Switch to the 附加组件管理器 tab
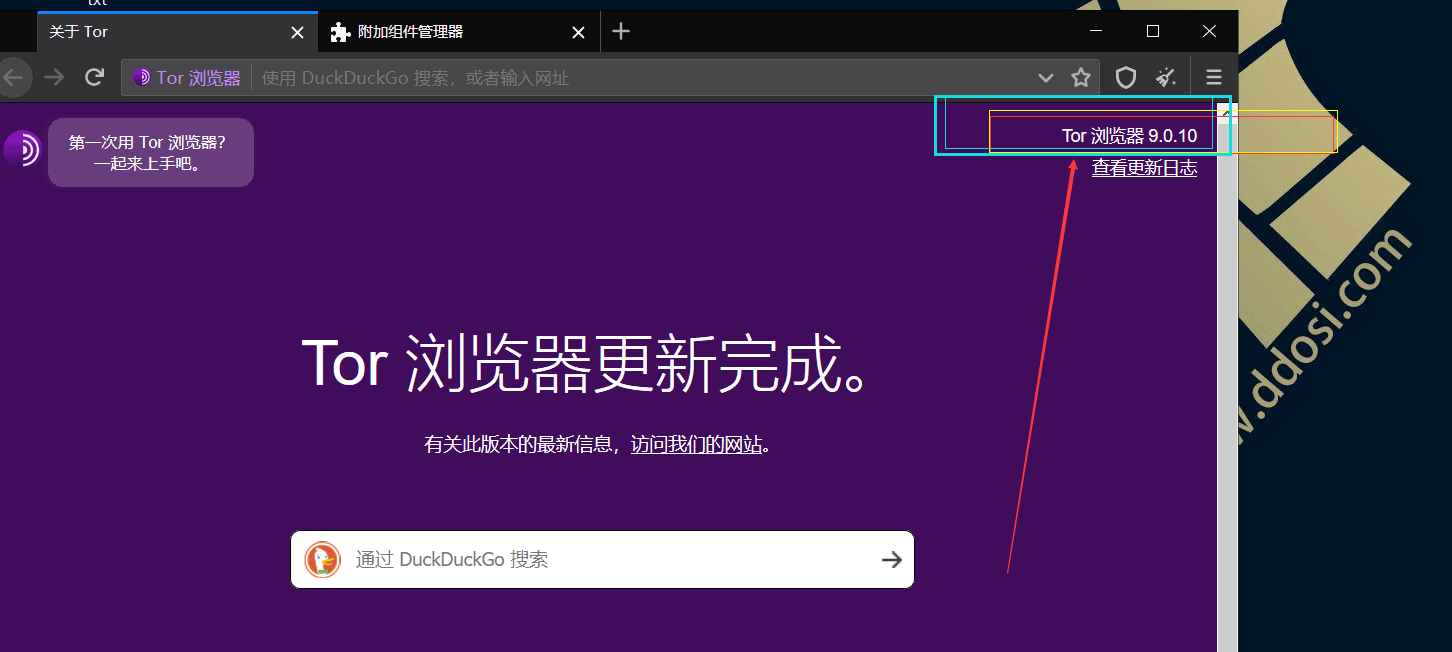The image size is (1452, 652). pyautogui.click(x=459, y=31)
